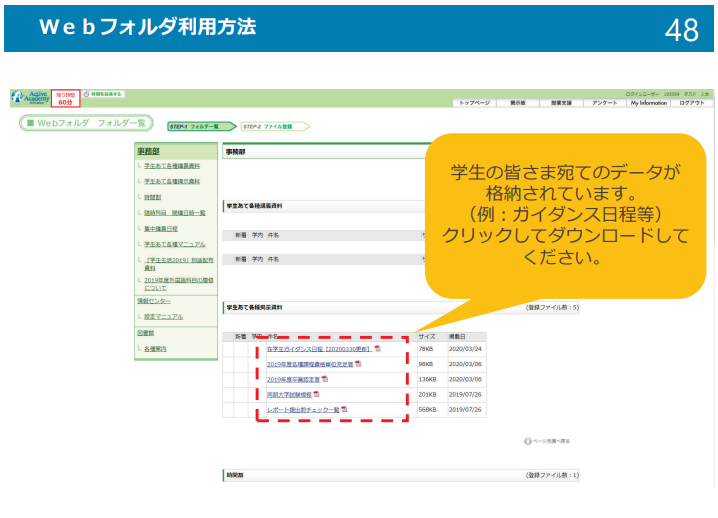718x518 pixels.
Task: Open PDF icon beside 2019年度各種課程資格単位充足者
Action: 358,364
